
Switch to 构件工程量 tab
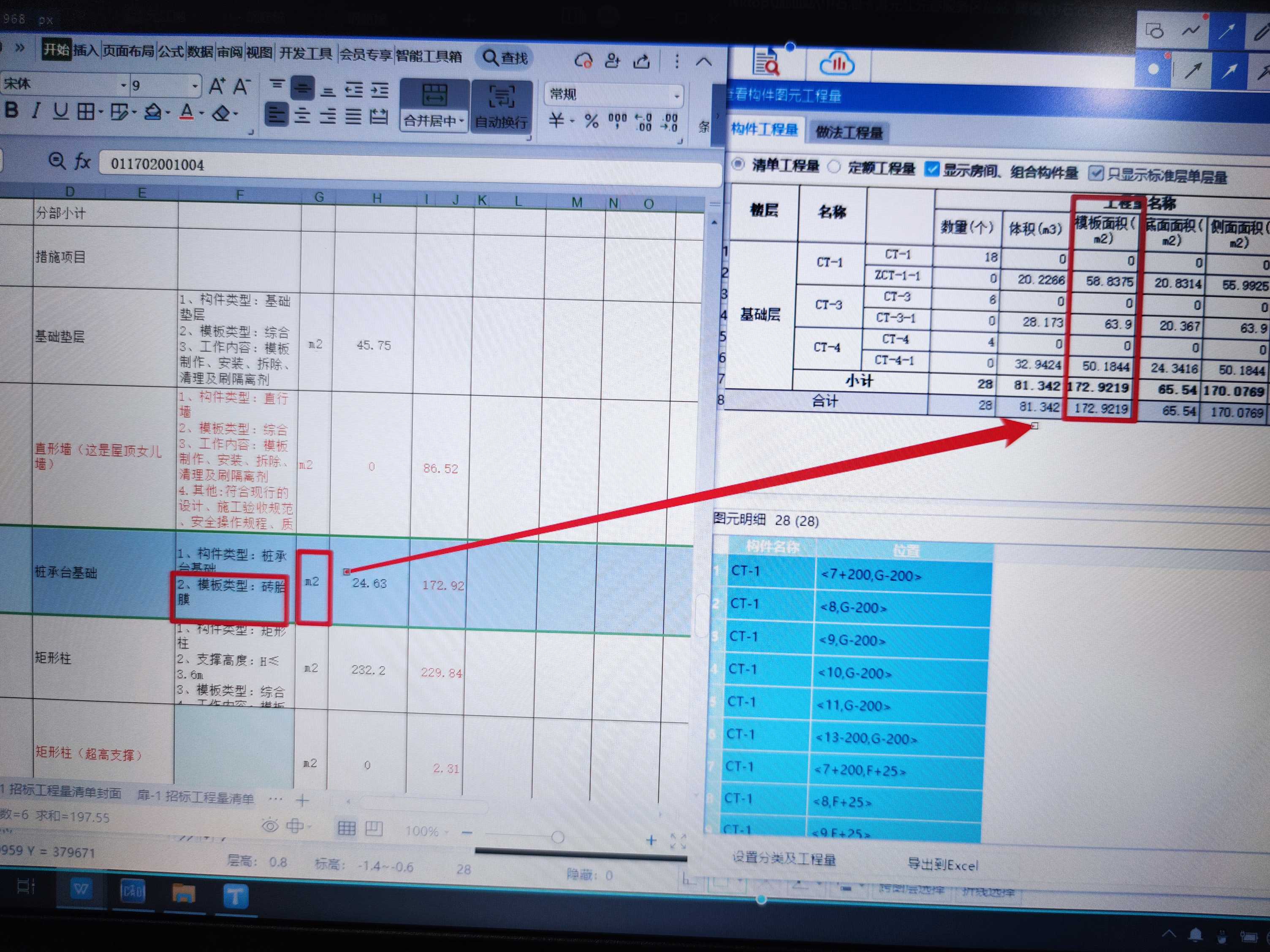tap(764, 130)
